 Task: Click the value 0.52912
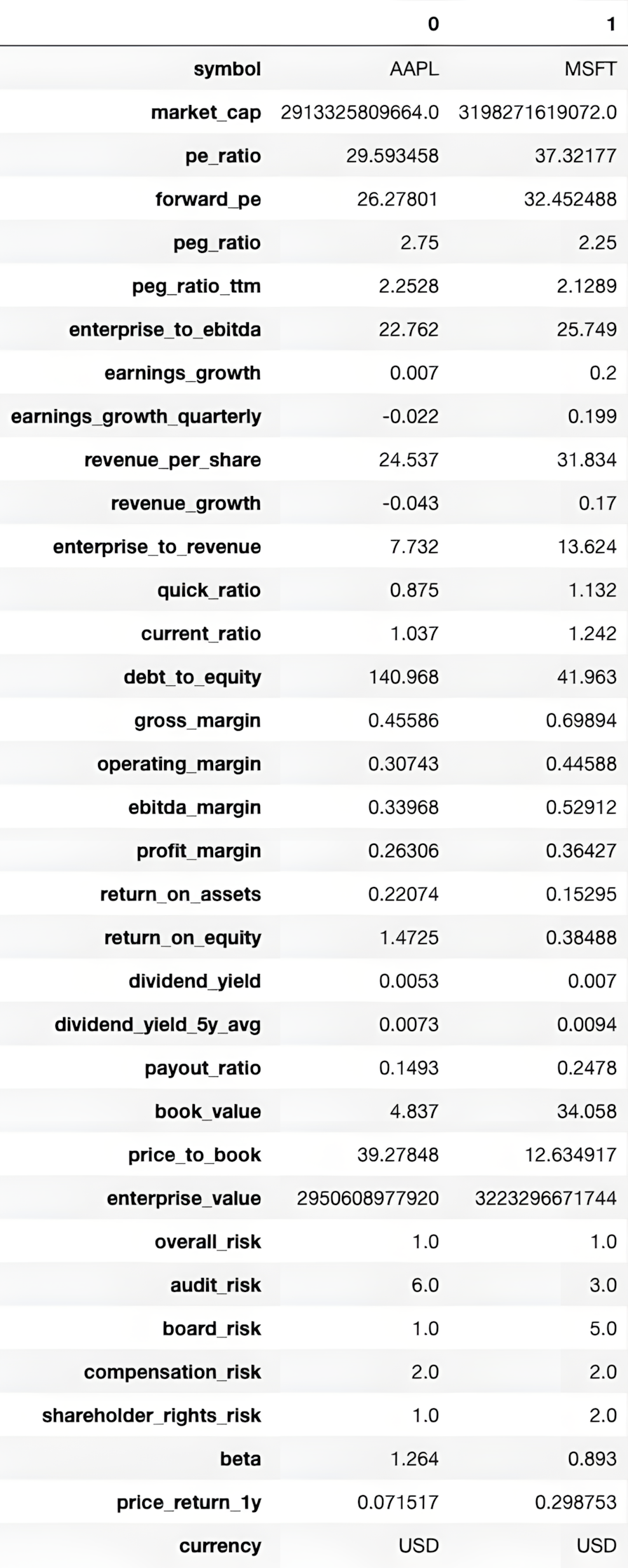[x=581, y=808]
